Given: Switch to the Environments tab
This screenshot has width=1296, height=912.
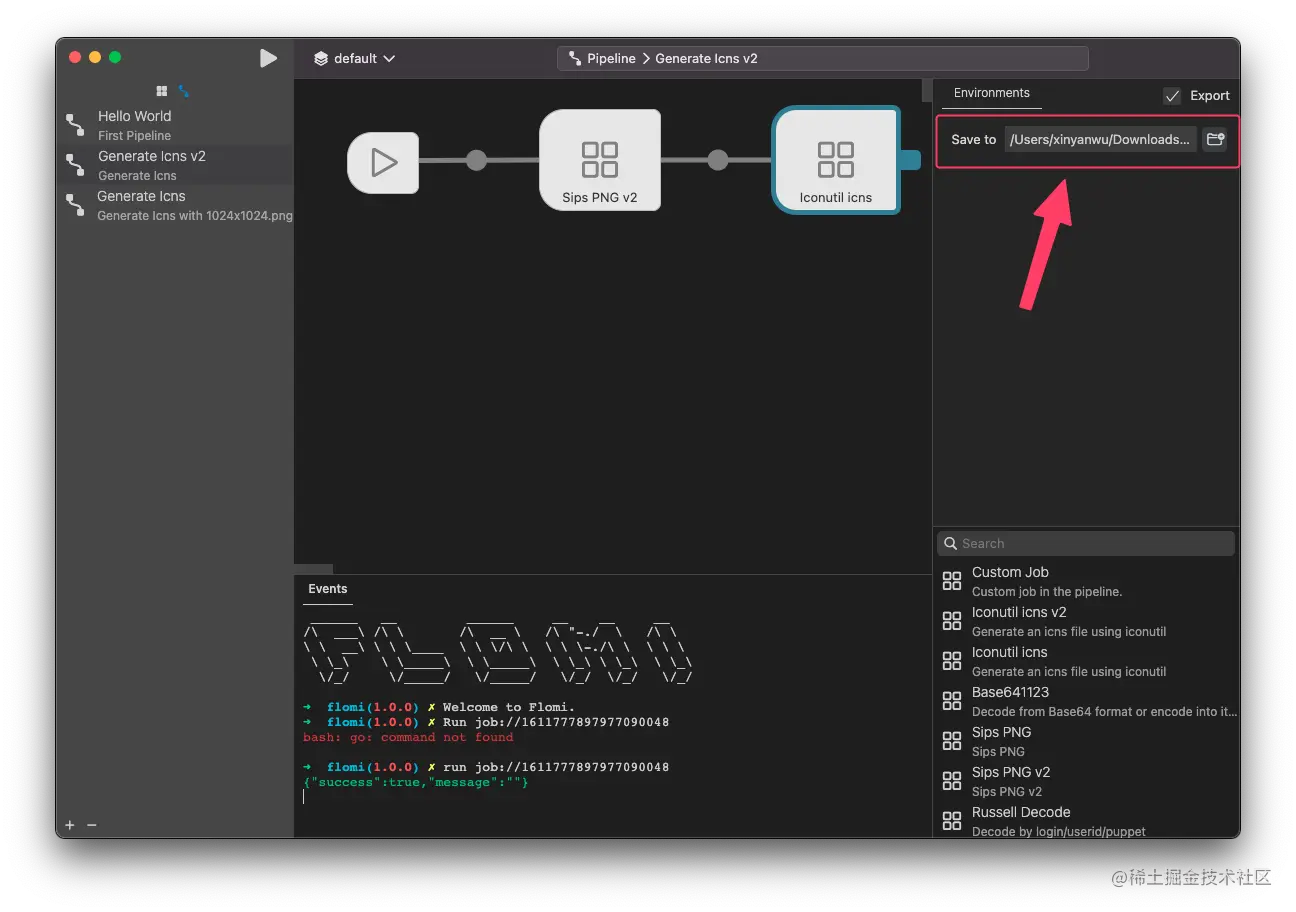Looking at the screenshot, I should (x=991, y=93).
